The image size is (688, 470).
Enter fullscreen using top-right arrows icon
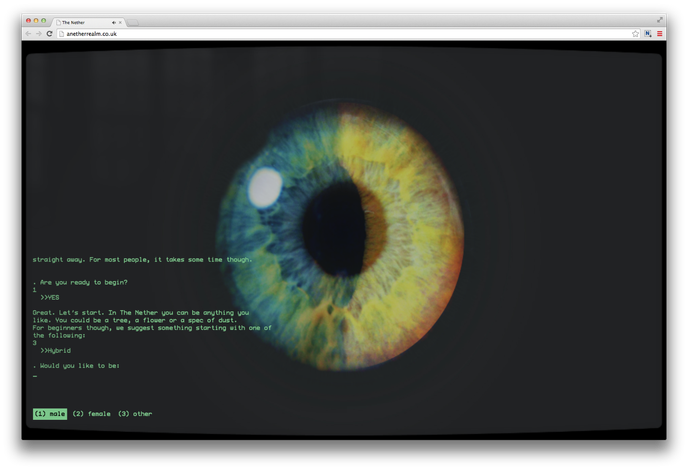(660, 20)
